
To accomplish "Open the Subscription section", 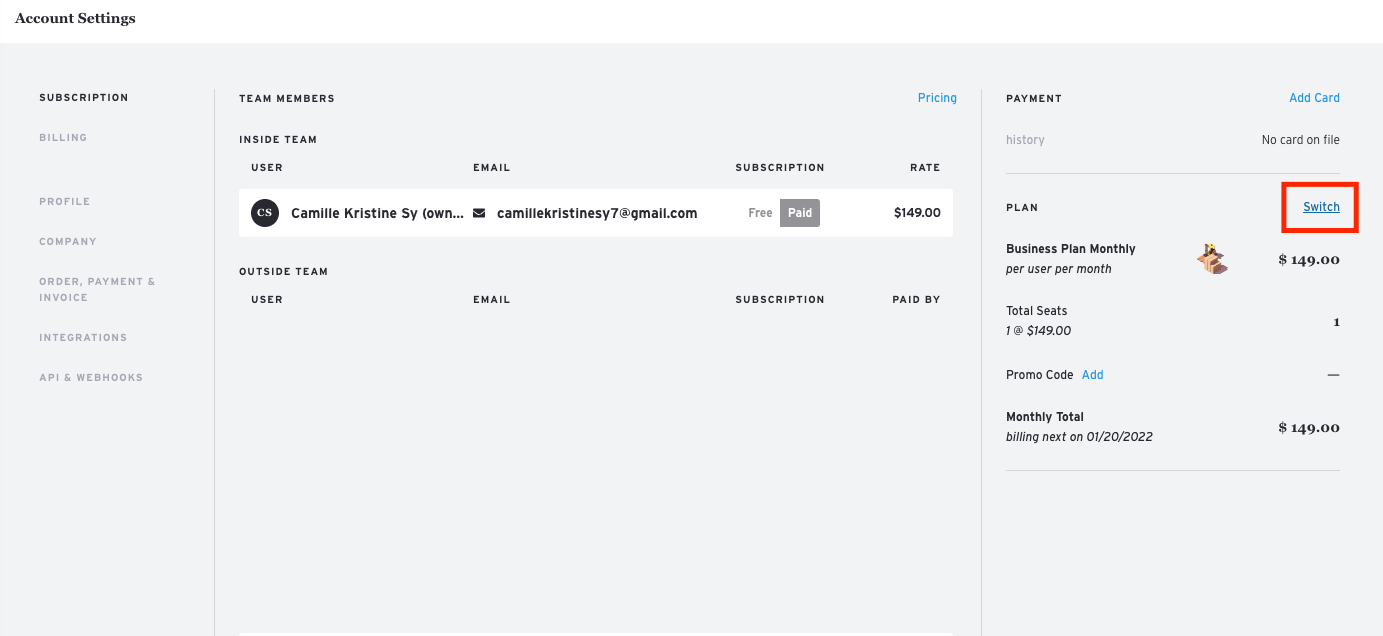I will click(x=84, y=97).
